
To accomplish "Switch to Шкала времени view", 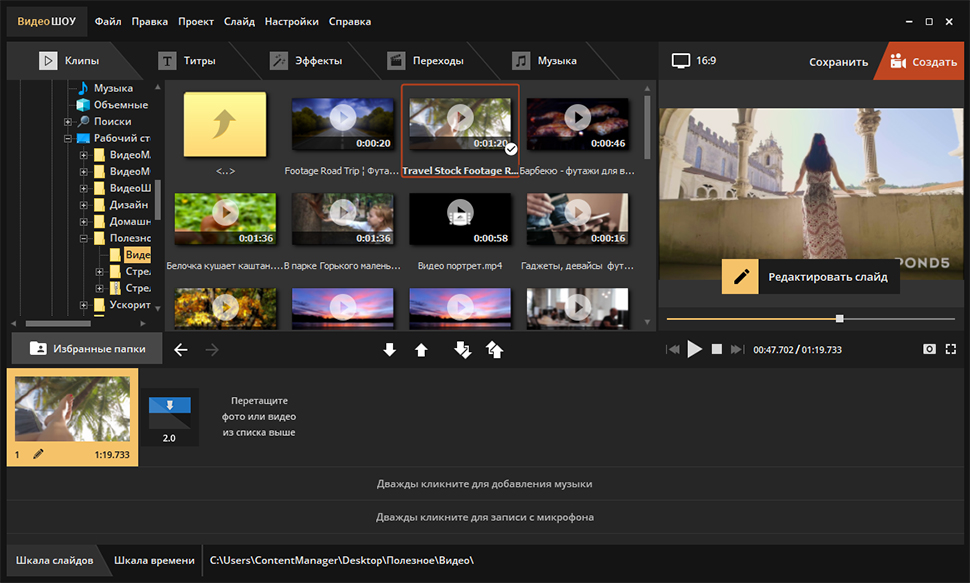I will (x=154, y=560).
